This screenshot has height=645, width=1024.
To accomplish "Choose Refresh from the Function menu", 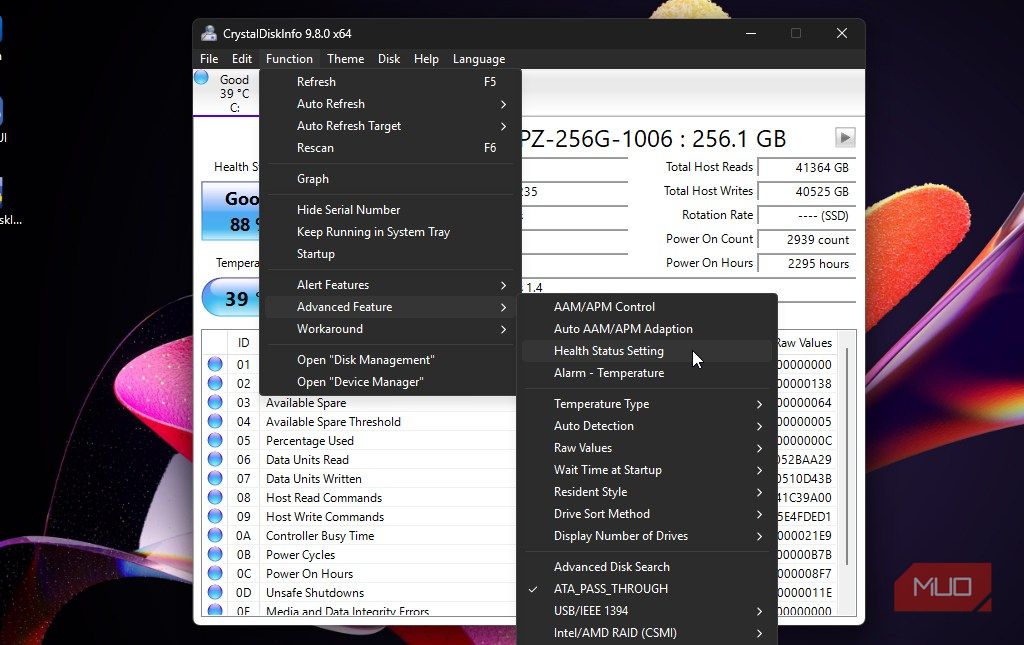I will coord(389,82).
